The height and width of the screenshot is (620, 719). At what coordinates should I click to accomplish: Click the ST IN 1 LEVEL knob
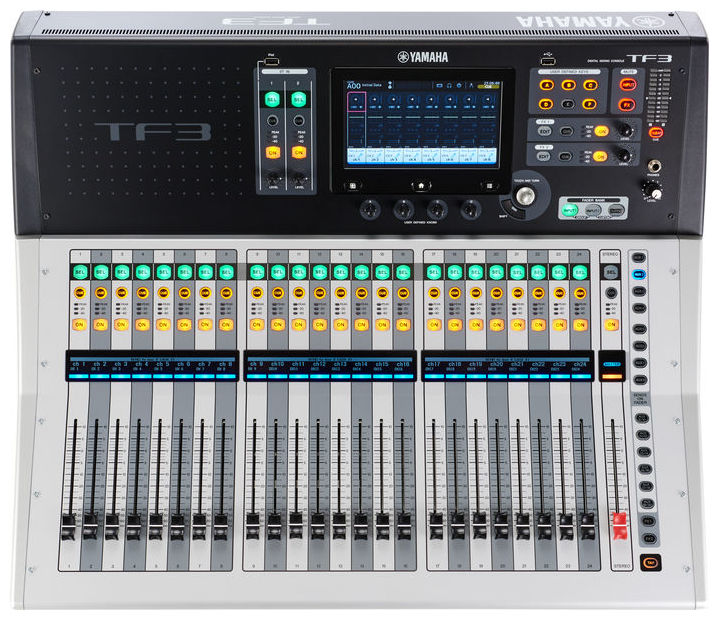click(273, 177)
